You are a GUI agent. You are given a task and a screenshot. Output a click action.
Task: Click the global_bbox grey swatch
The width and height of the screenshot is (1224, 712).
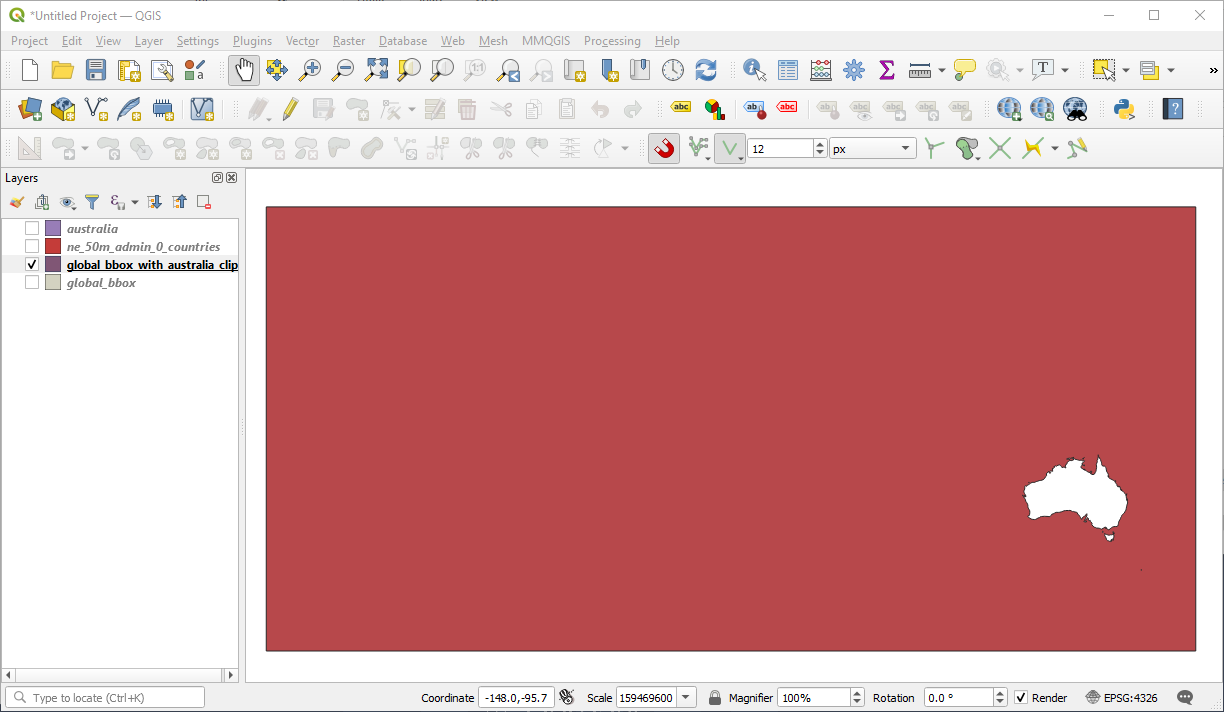[x=53, y=283]
